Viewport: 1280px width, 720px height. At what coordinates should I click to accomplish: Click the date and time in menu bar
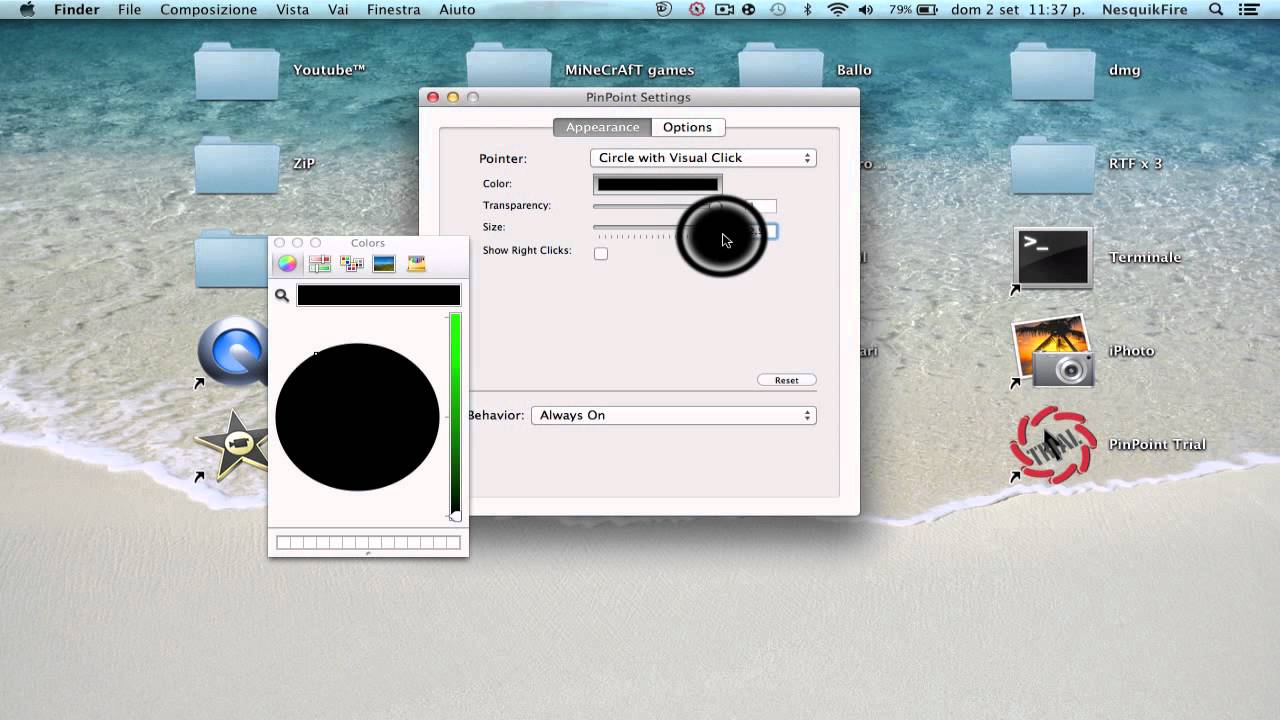[1018, 9]
